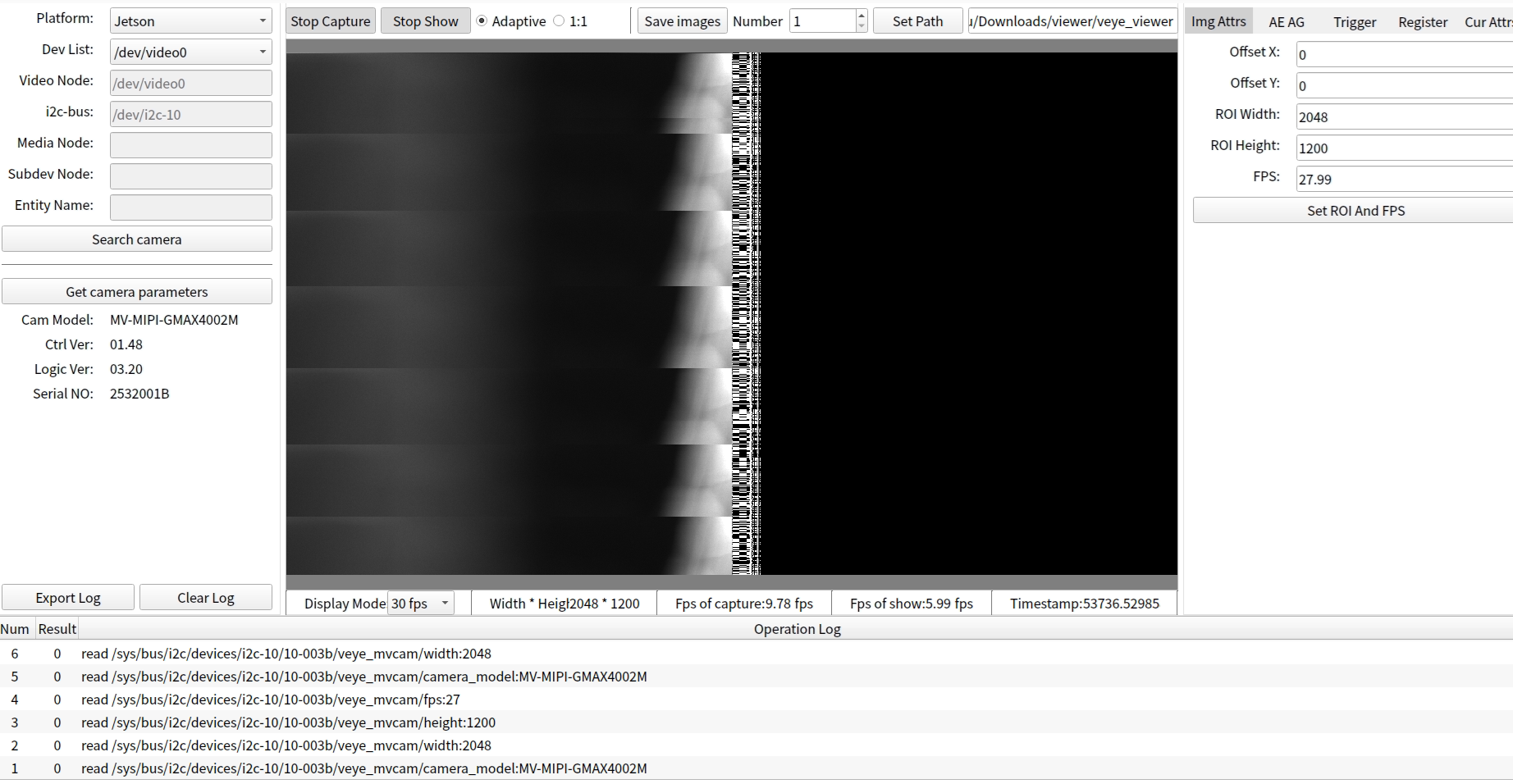
Task: Expand the Dev List dropdown
Action: [190, 52]
